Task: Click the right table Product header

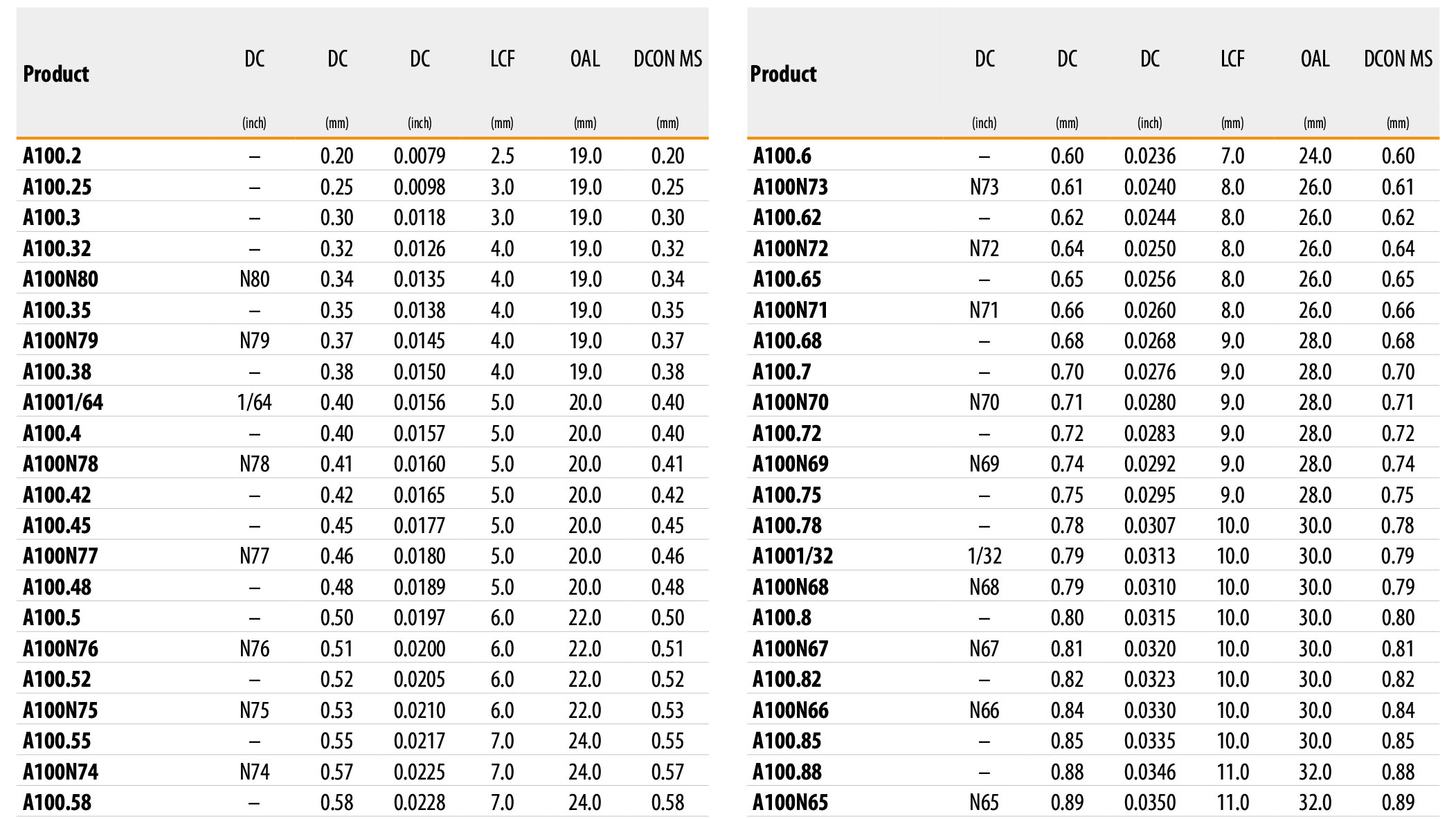Action: [783, 73]
